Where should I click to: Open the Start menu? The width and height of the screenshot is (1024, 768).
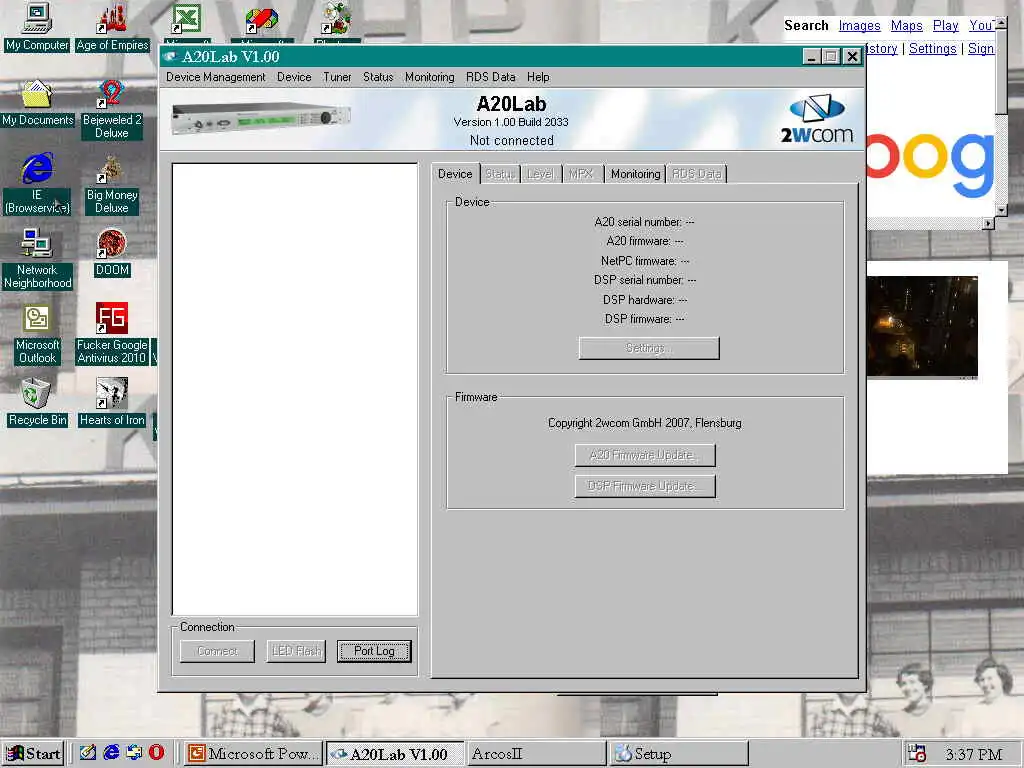point(33,754)
